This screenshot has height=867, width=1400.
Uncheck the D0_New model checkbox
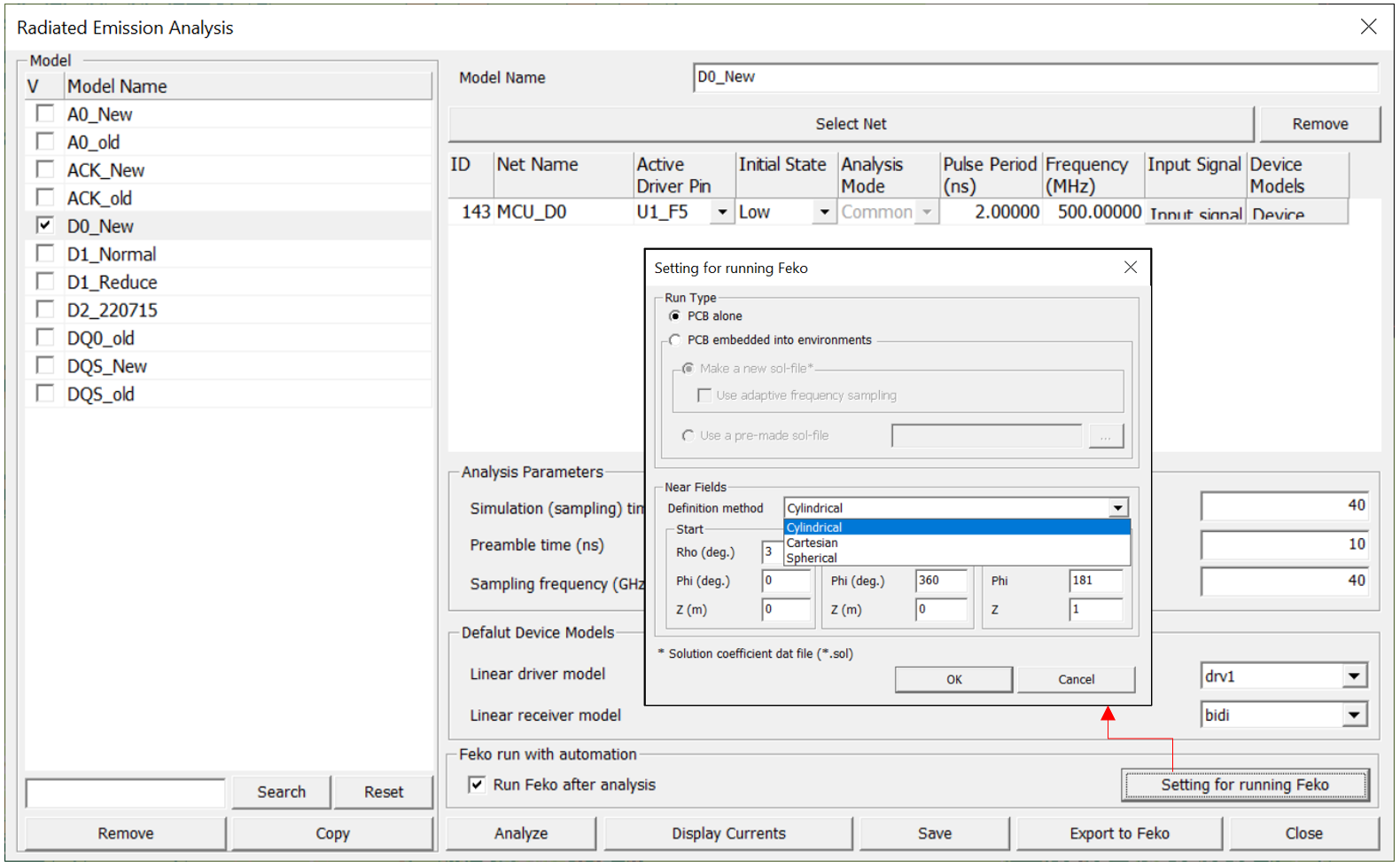click(44, 226)
